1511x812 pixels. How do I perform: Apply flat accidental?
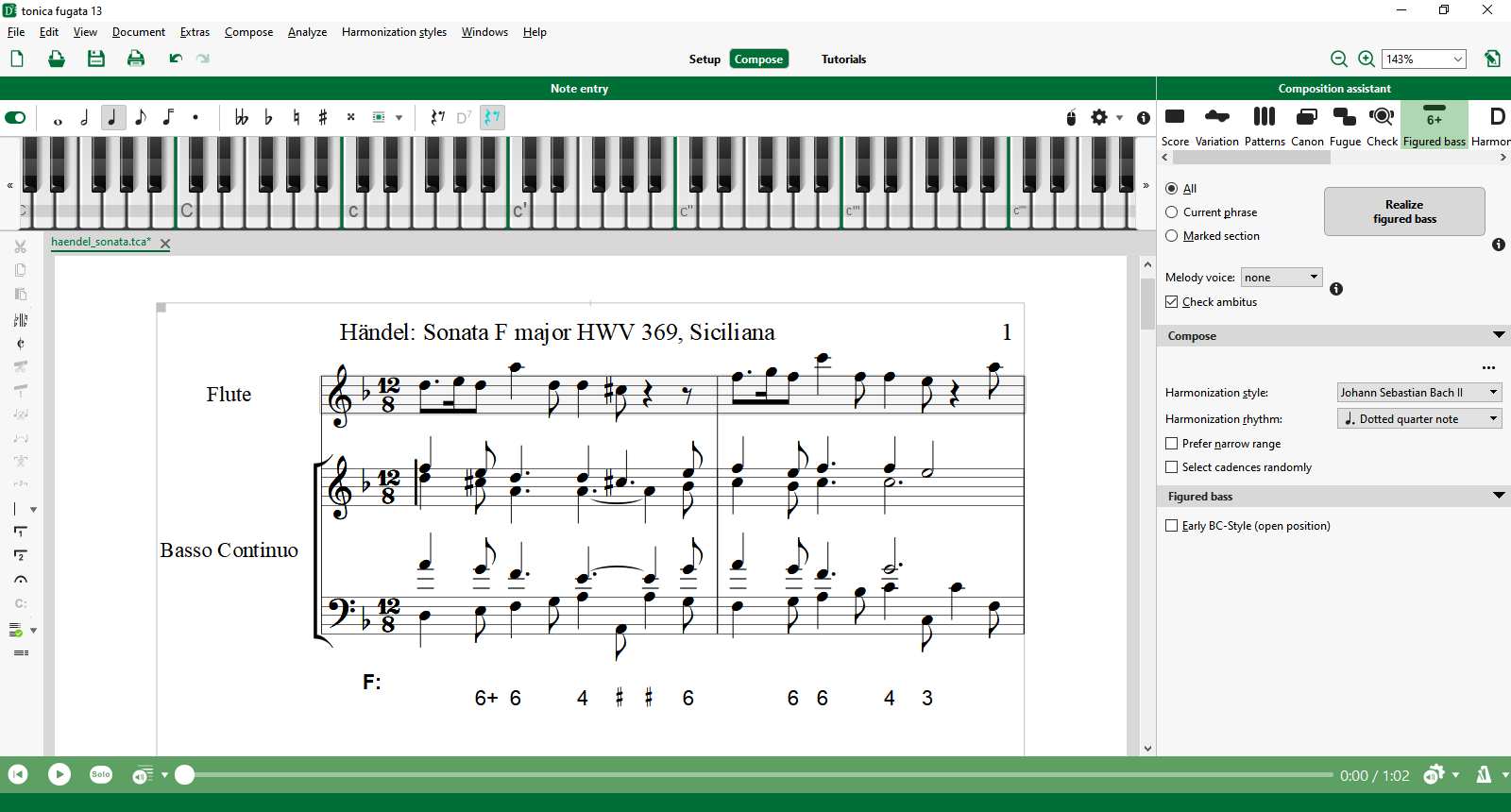[269, 118]
